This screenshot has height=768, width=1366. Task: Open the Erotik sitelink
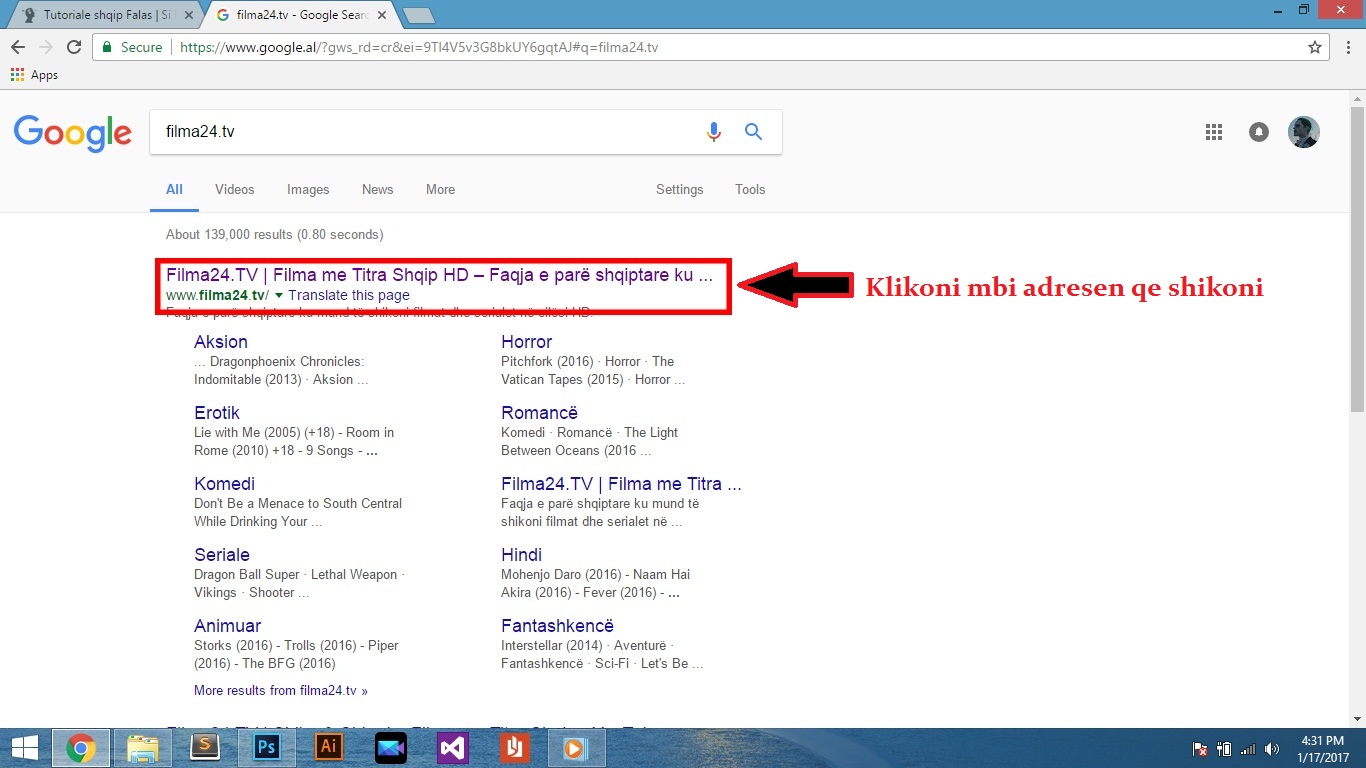coord(217,412)
